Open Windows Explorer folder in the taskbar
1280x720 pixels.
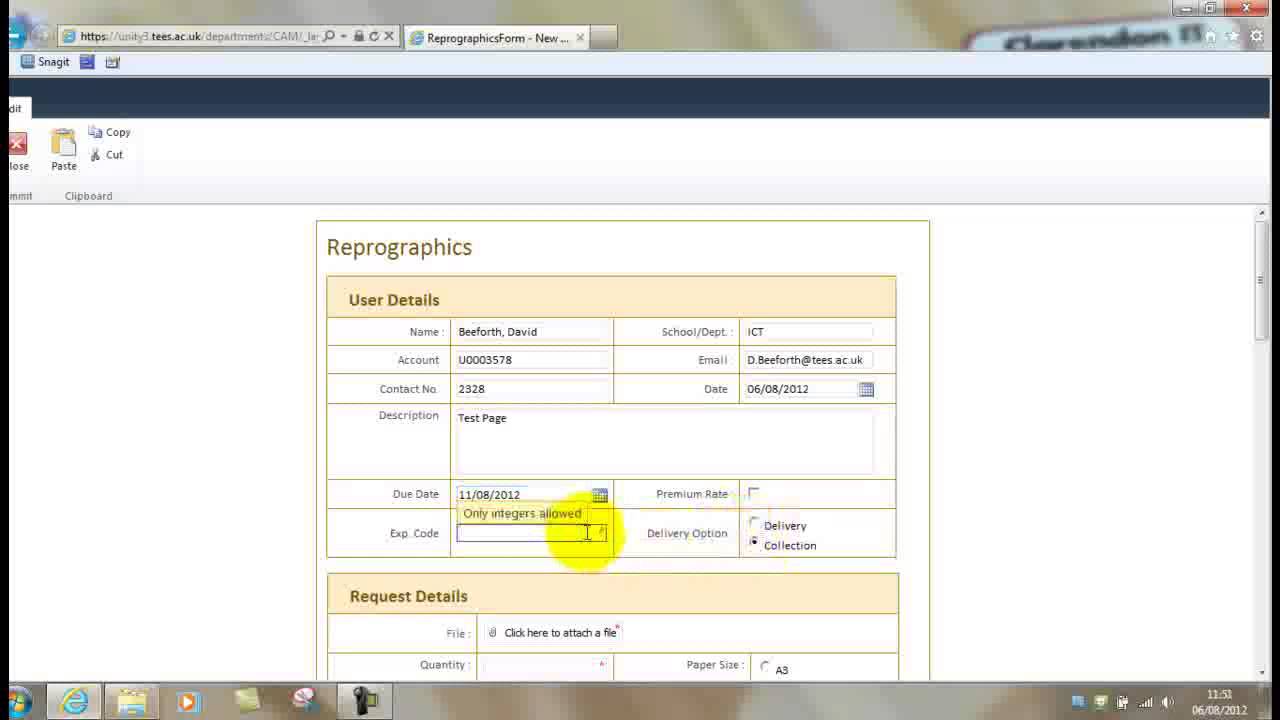point(132,701)
